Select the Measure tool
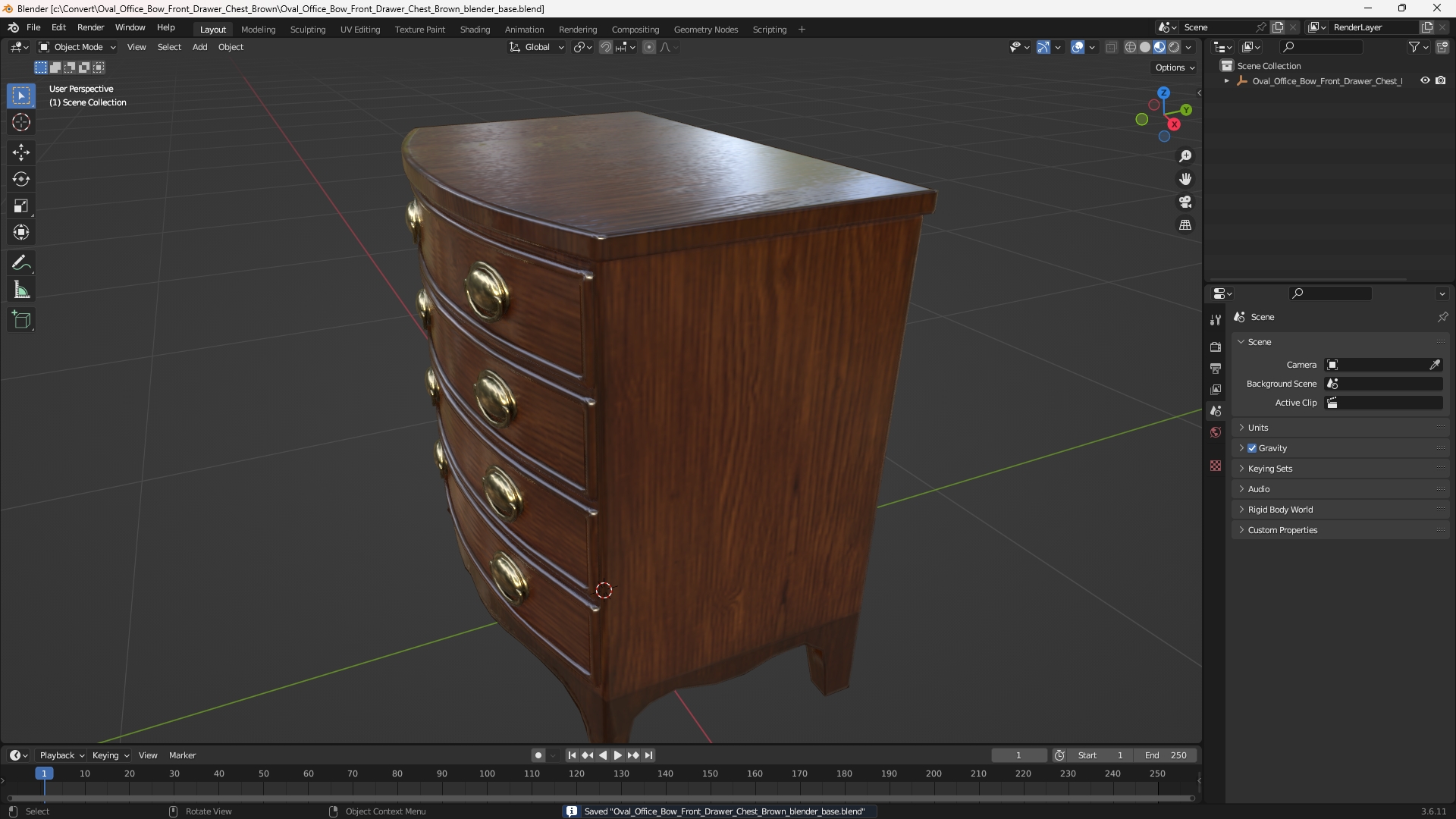1456x819 pixels. coord(21,290)
